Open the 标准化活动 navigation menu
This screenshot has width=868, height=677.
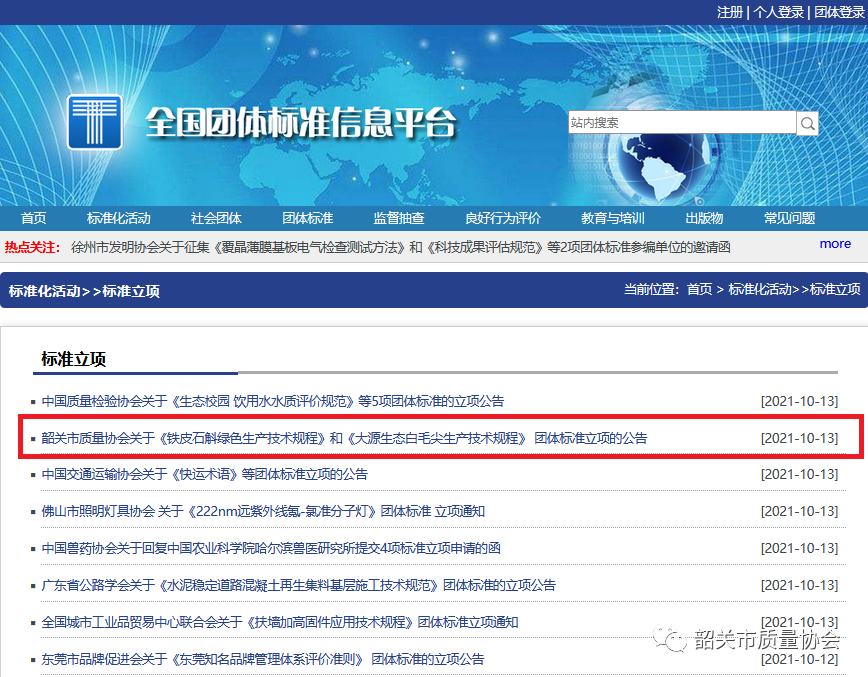point(119,218)
